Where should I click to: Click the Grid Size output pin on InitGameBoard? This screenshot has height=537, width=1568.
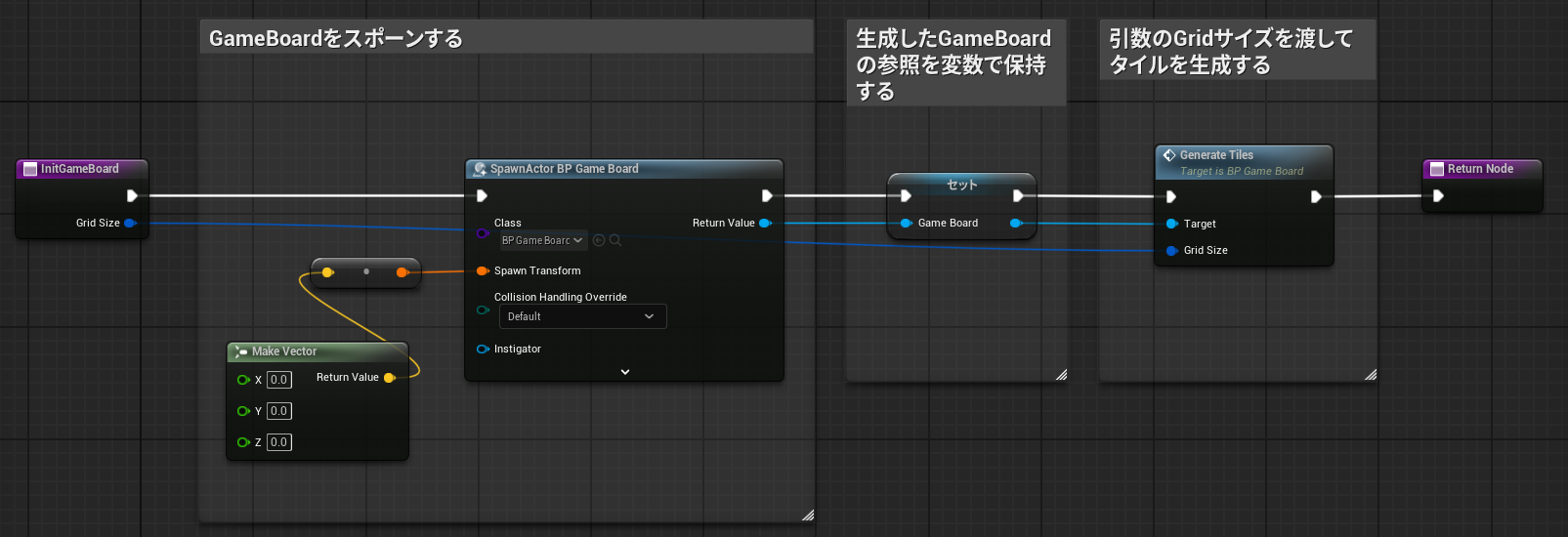click(130, 223)
